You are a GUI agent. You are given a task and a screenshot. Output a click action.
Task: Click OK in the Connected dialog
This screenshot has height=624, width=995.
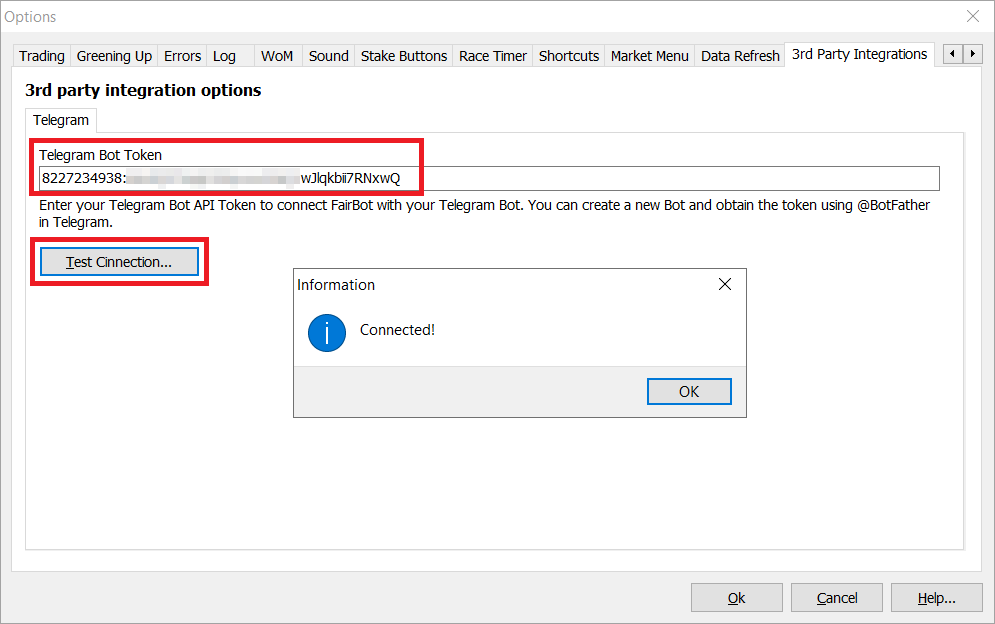coord(689,391)
